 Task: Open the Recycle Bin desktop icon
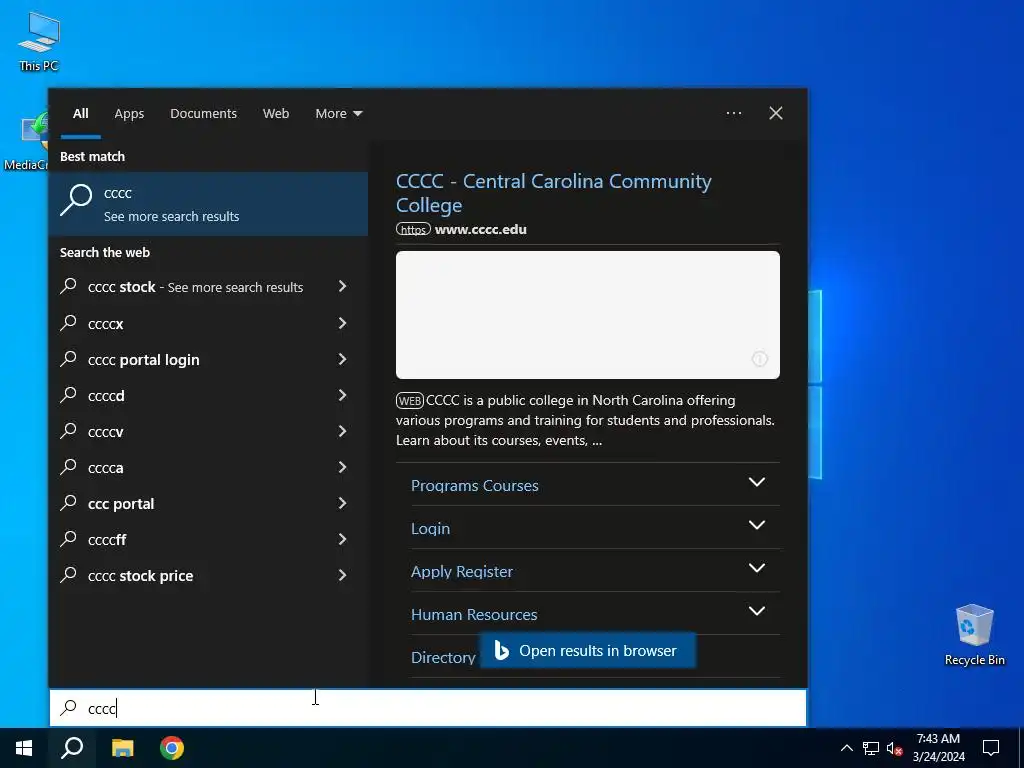(x=974, y=635)
